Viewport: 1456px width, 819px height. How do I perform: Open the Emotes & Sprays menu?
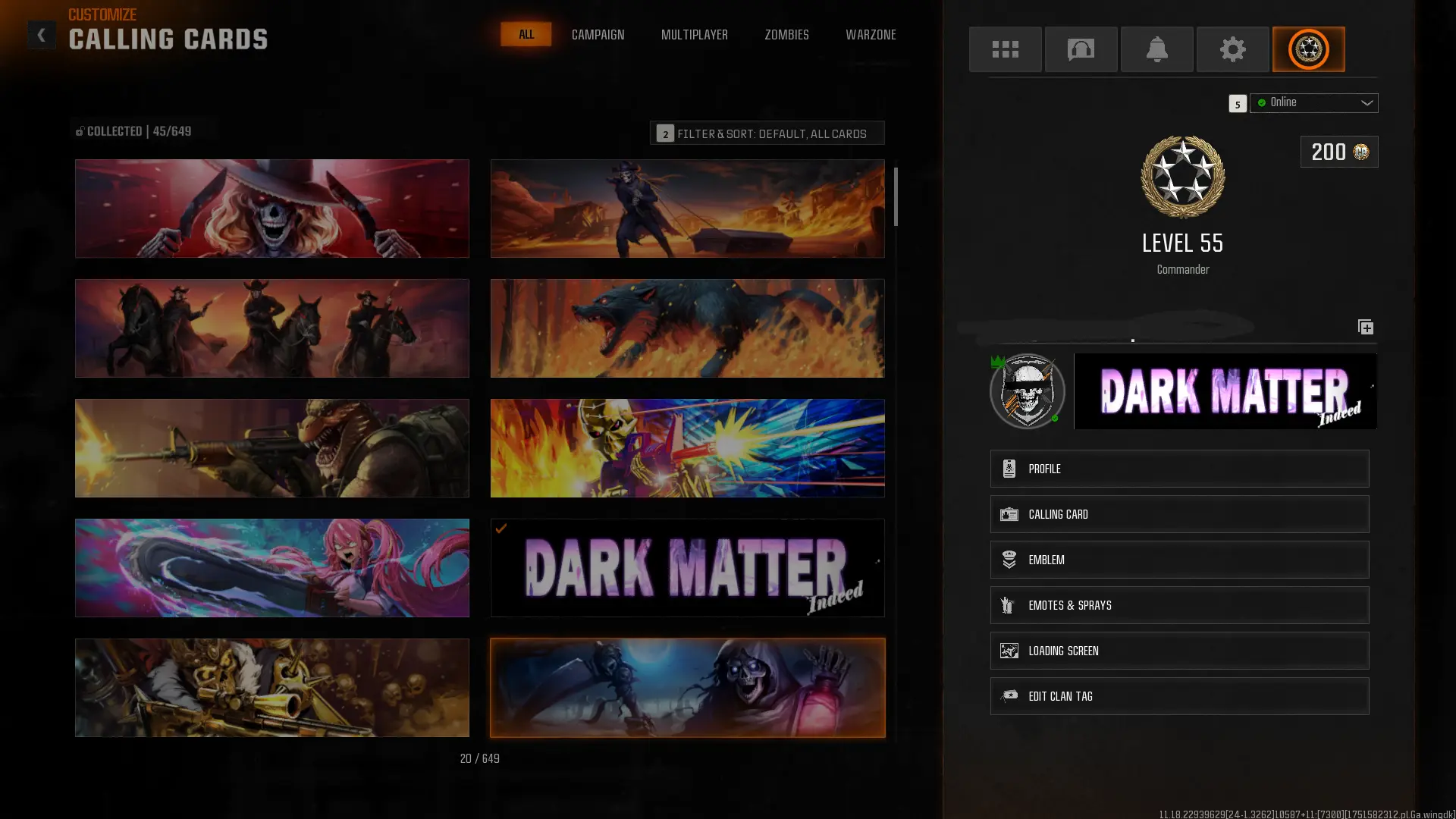1179,605
